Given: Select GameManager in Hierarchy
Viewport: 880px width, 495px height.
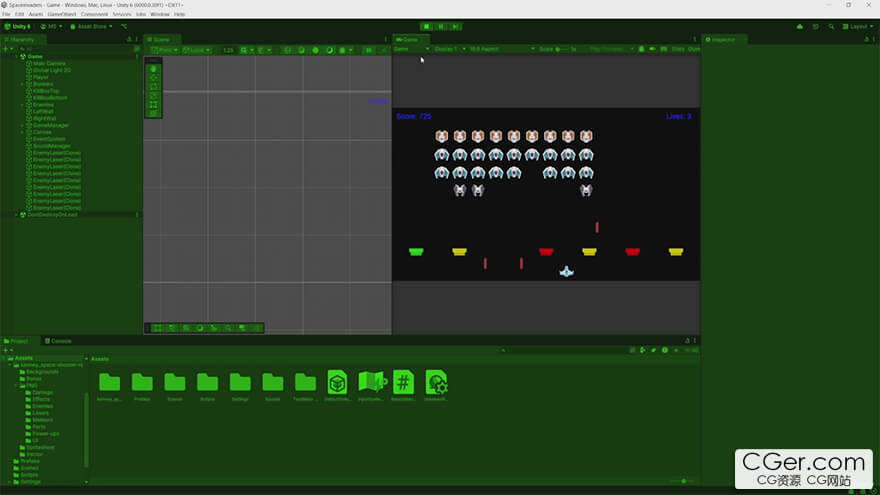Looking at the screenshot, I should point(51,125).
